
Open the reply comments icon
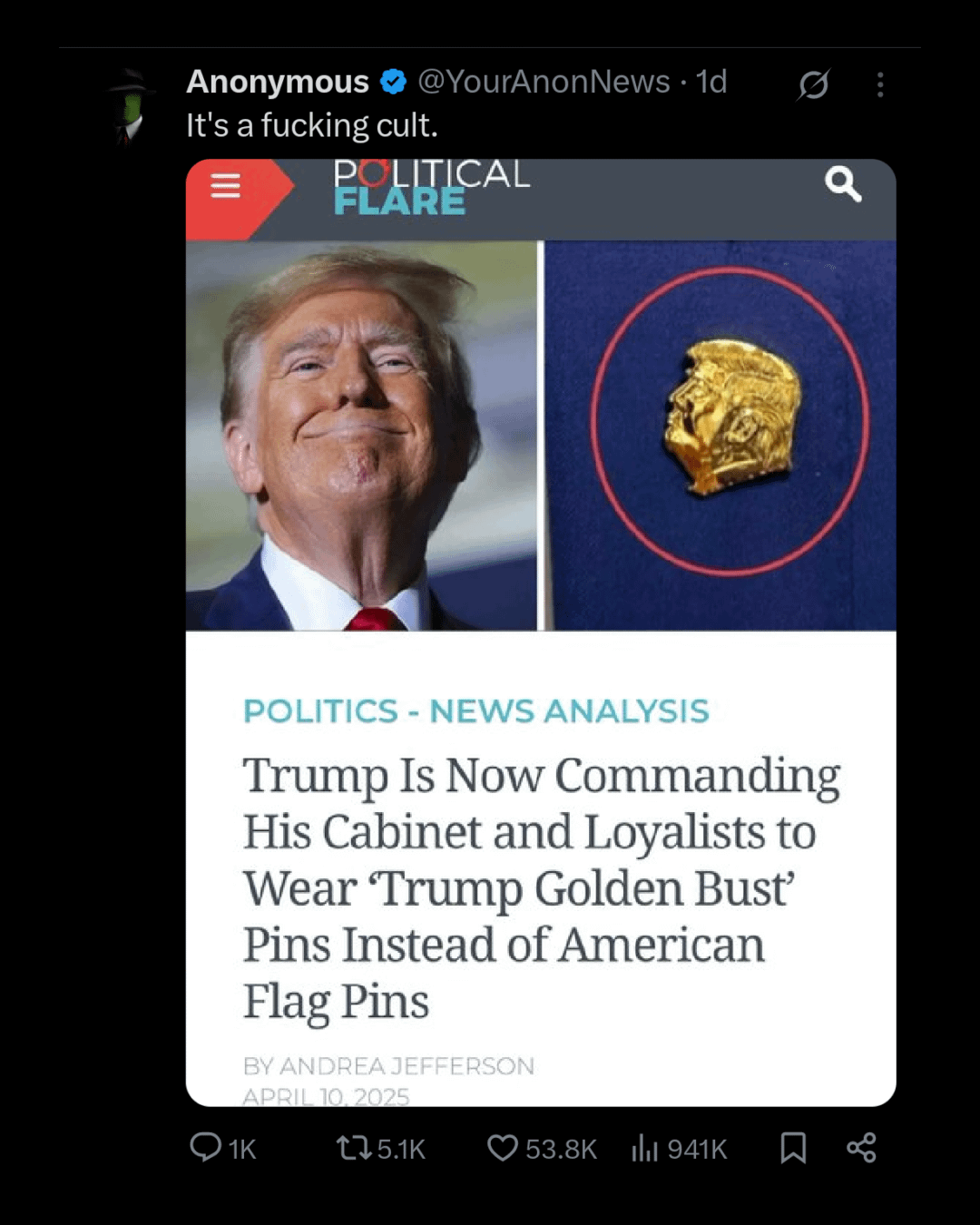(206, 1147)
